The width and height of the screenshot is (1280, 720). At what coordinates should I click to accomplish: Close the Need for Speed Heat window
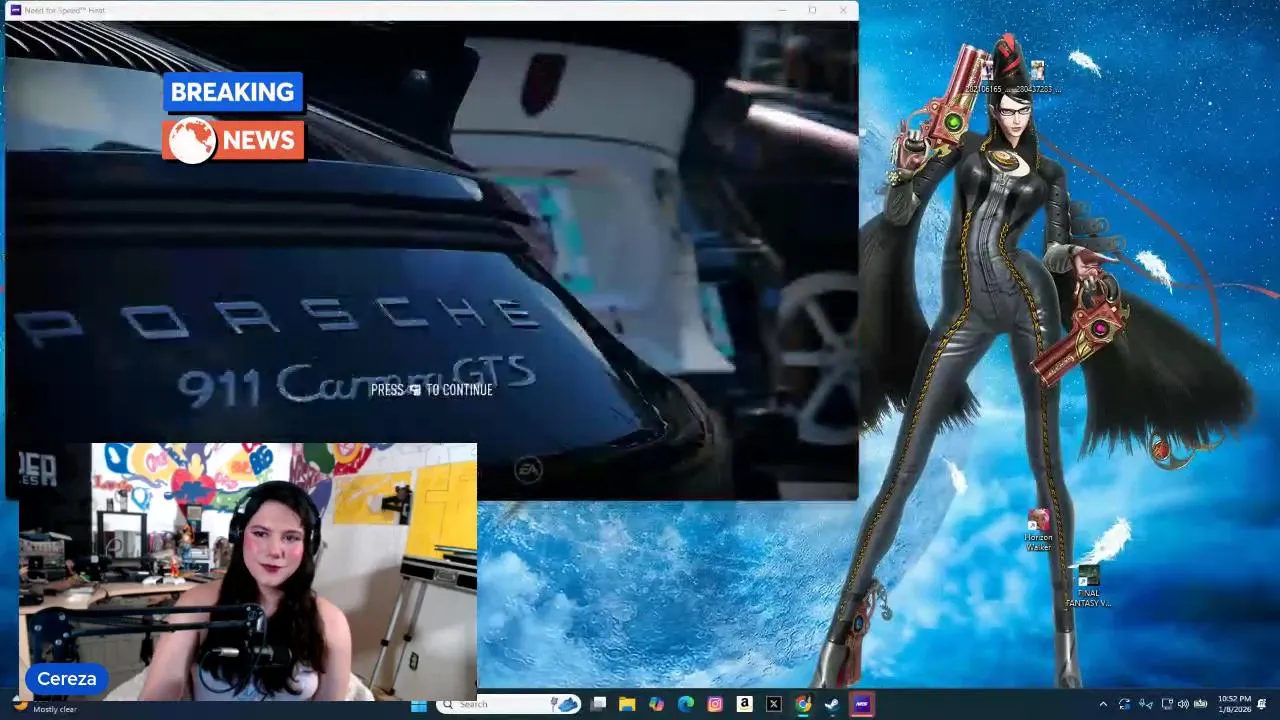(843, 10)
